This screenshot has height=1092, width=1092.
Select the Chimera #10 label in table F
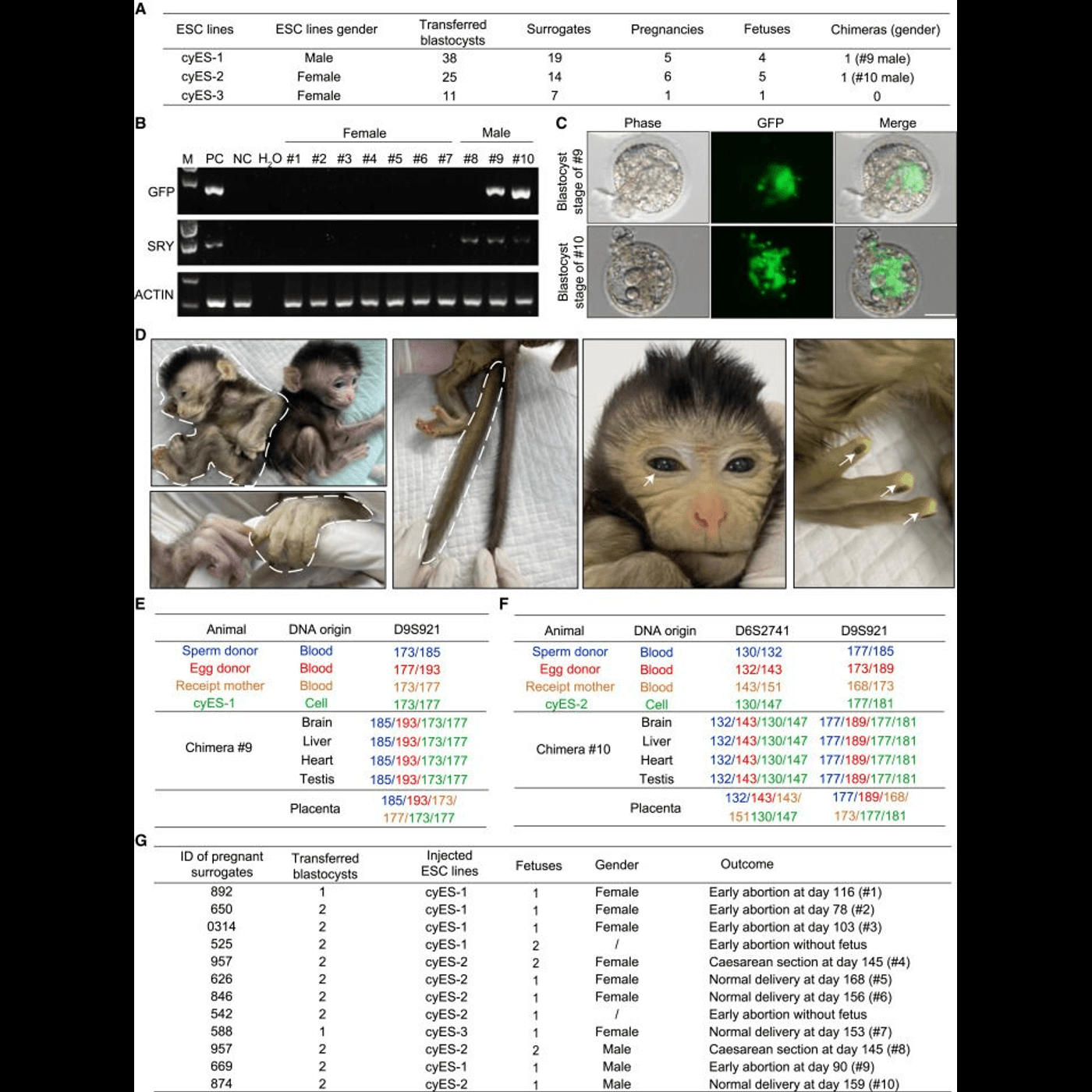(573, 749)
